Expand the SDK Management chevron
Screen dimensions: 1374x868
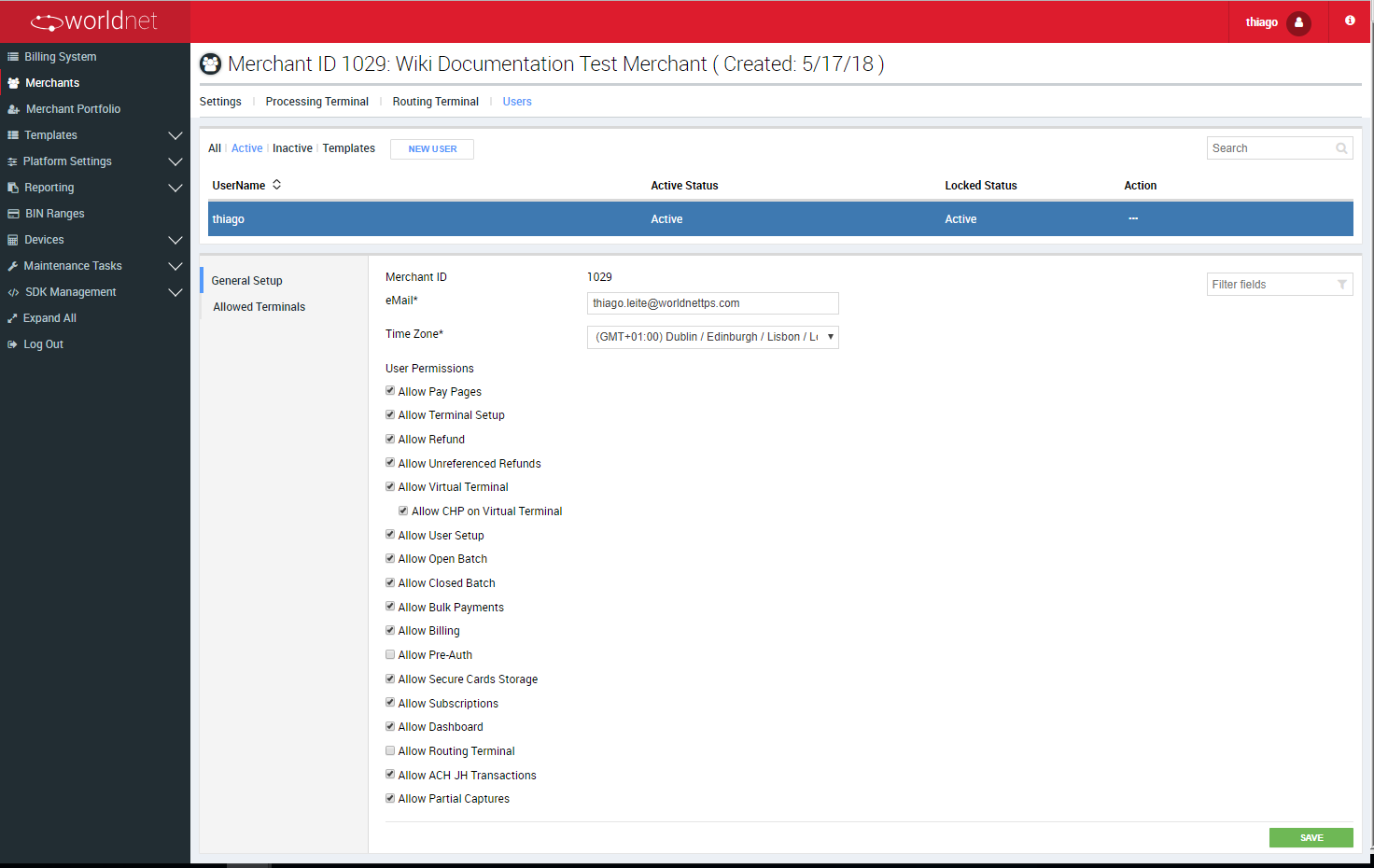pos(175,292)
